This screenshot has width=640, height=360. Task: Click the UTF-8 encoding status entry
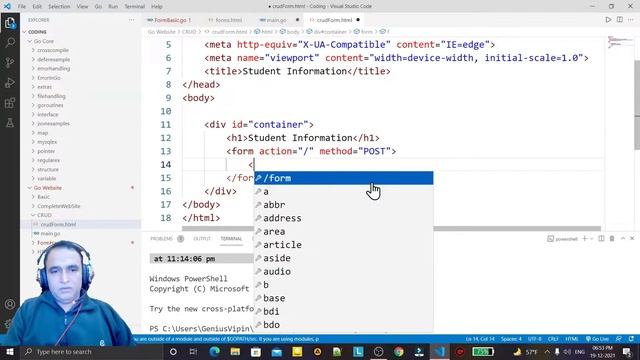coord(535,339)
